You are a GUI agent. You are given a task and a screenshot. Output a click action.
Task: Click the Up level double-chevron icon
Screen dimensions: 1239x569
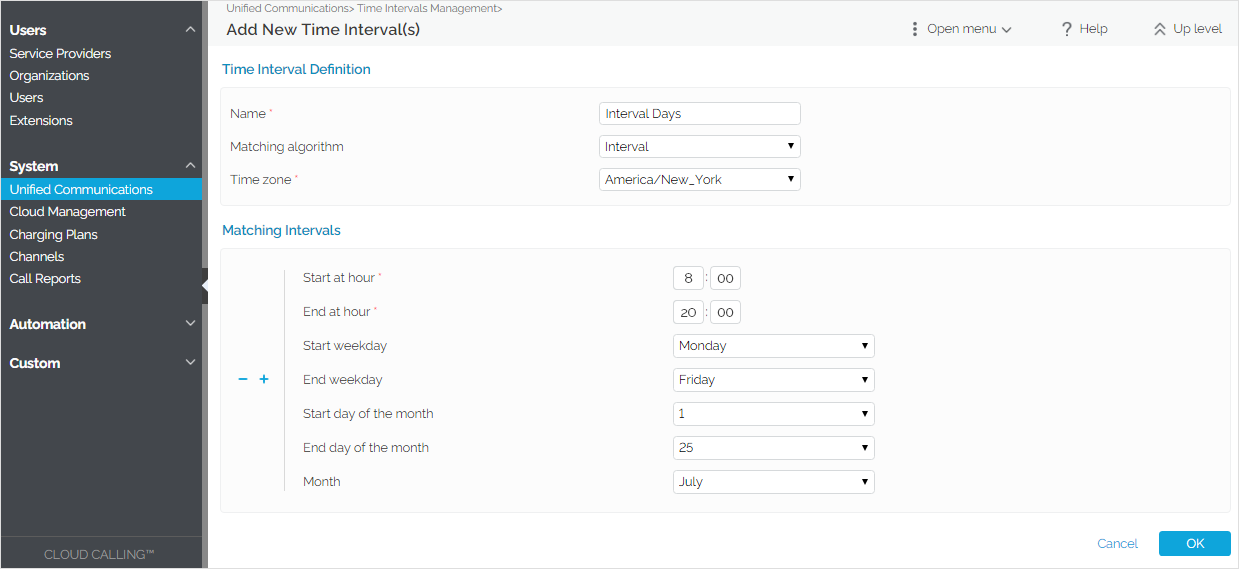tap(1160, 29)
